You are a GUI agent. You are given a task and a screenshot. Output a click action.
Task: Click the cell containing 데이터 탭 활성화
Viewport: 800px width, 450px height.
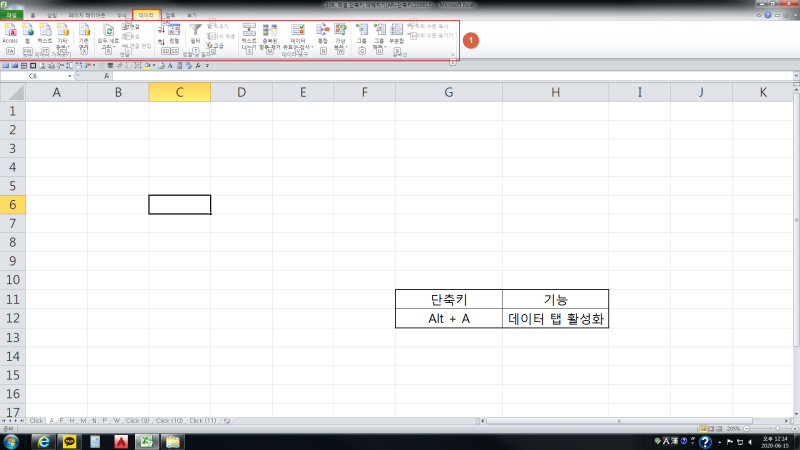tap(556, 318)
